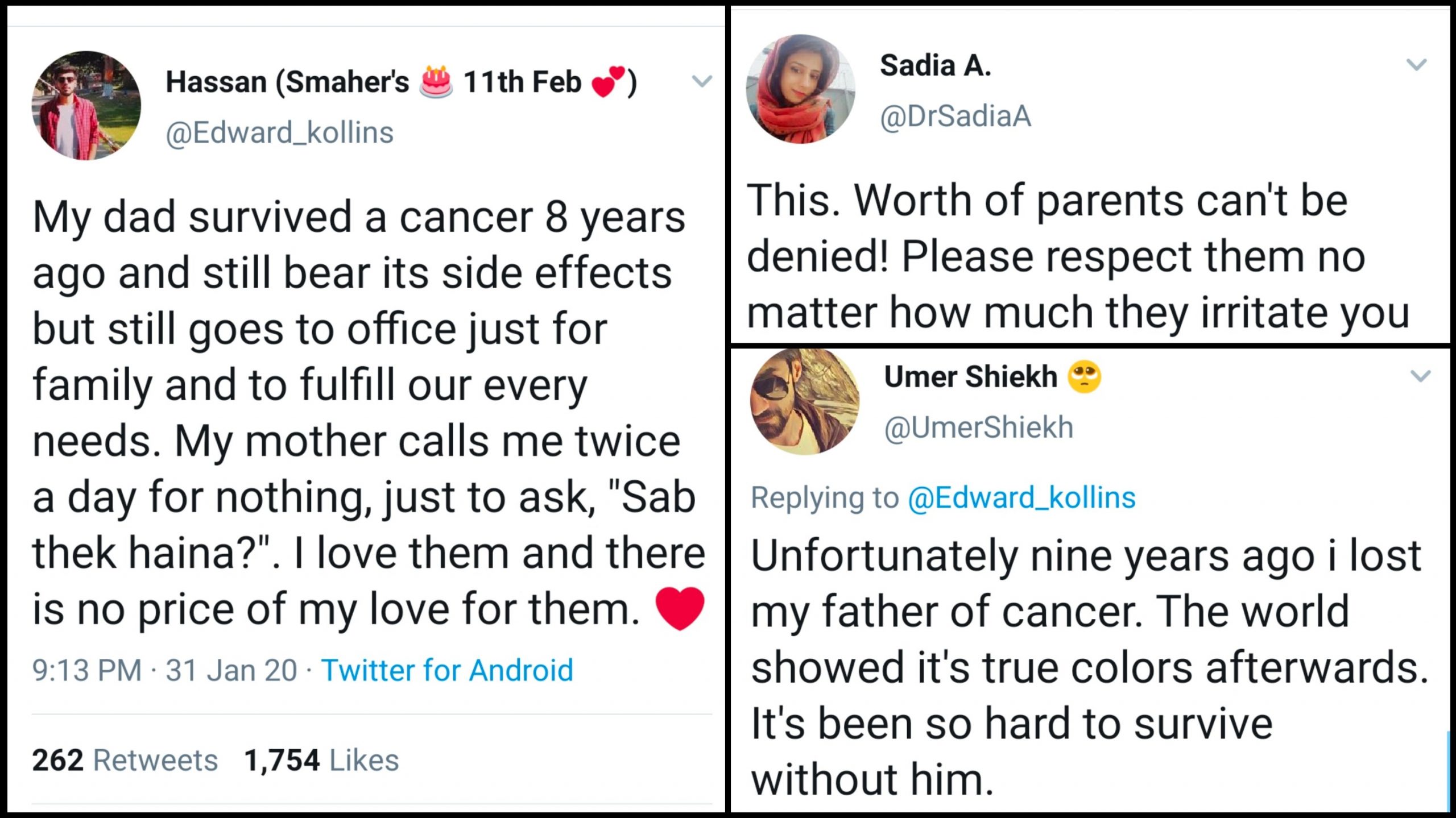Image resolution: width=1456 pixels, height=818 pixels.
Task: View the 262 Retweets list
Action: coord(125,760)
